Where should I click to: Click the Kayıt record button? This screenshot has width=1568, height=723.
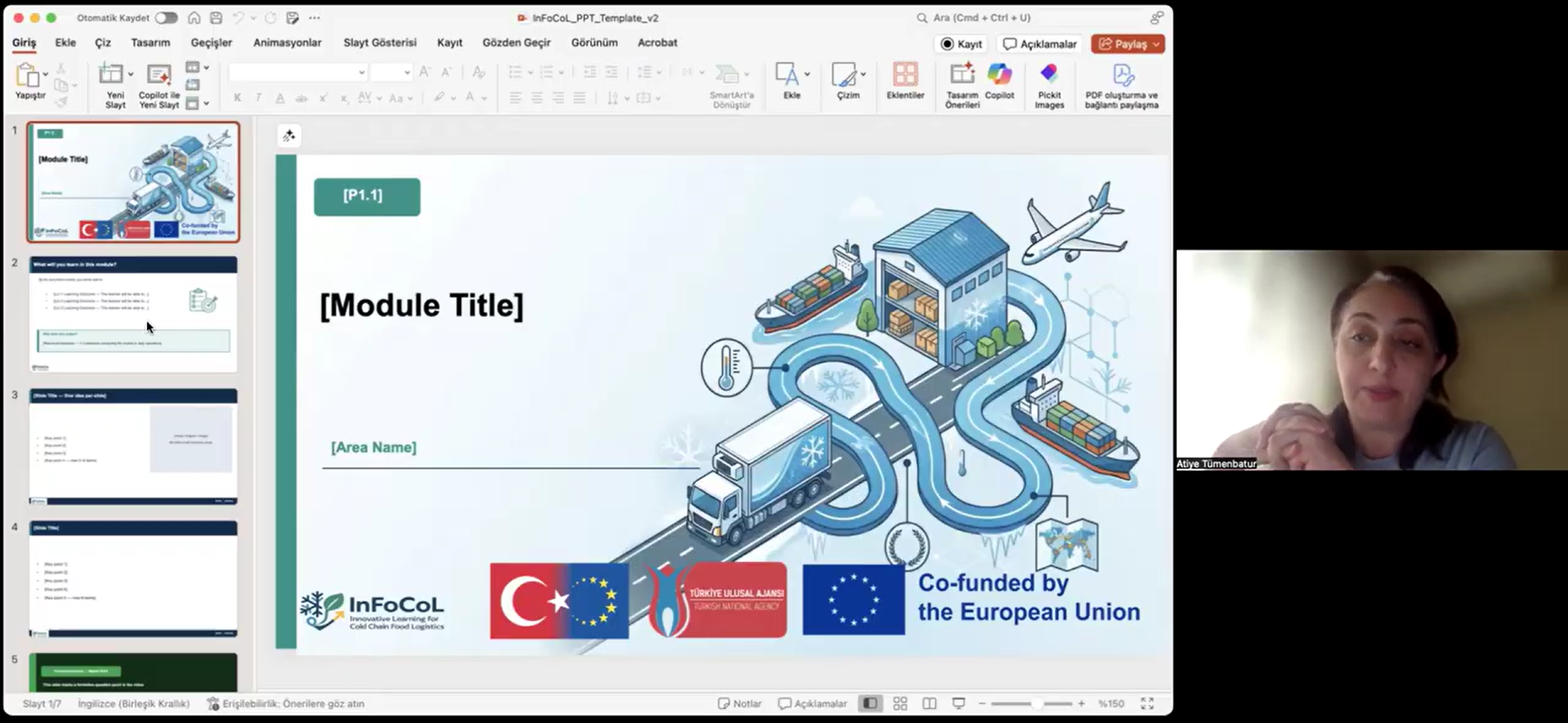pyautogui.click(x=962, y=44)
